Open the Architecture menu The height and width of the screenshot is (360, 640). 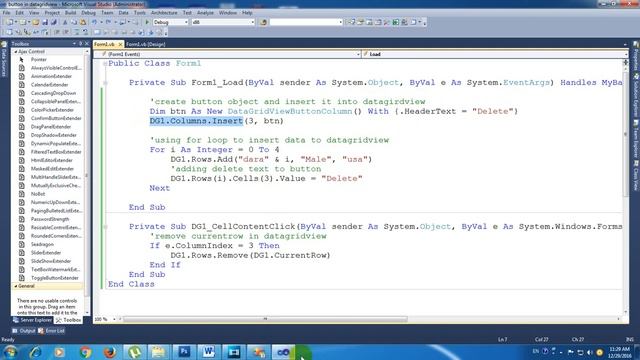[x=164, y=13]
